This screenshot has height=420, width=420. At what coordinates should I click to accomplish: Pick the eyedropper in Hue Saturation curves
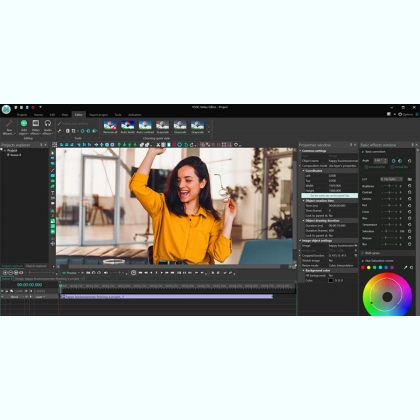[405, 267]
